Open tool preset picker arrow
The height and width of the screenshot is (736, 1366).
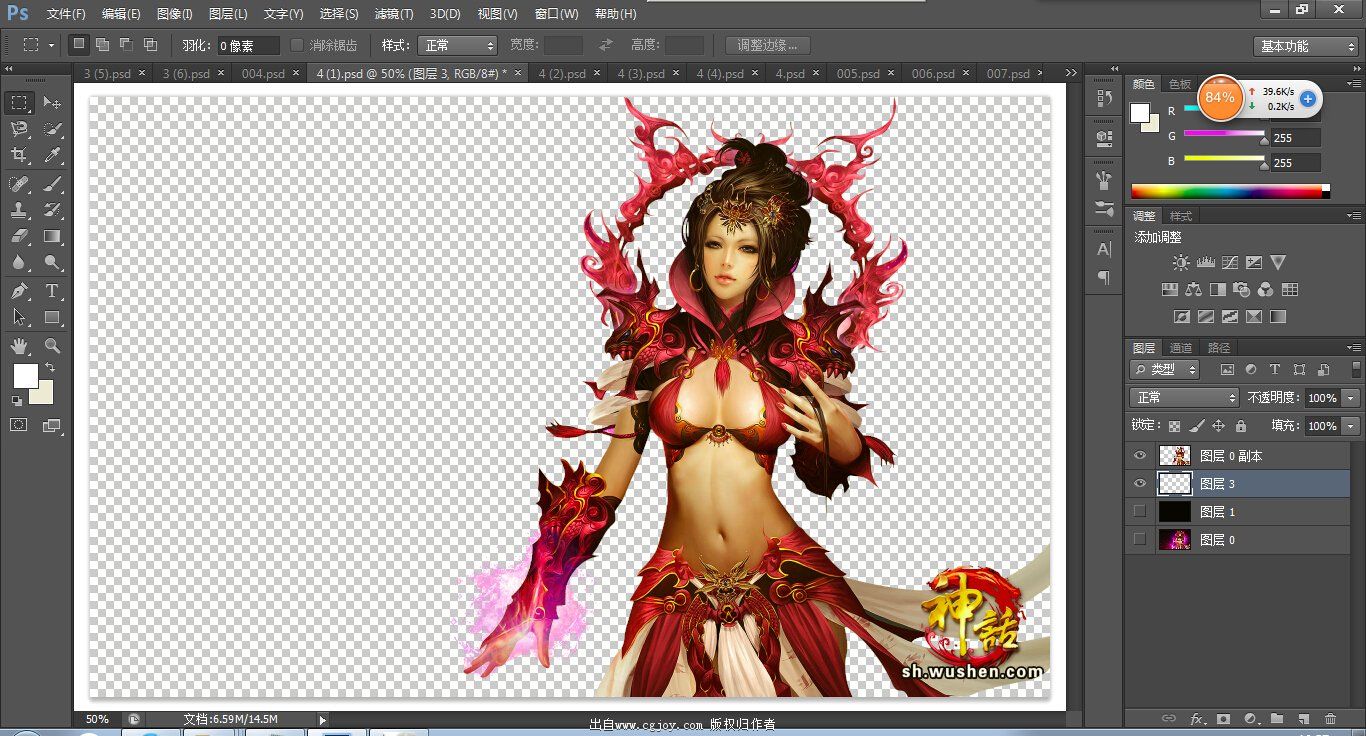[50, 45]
